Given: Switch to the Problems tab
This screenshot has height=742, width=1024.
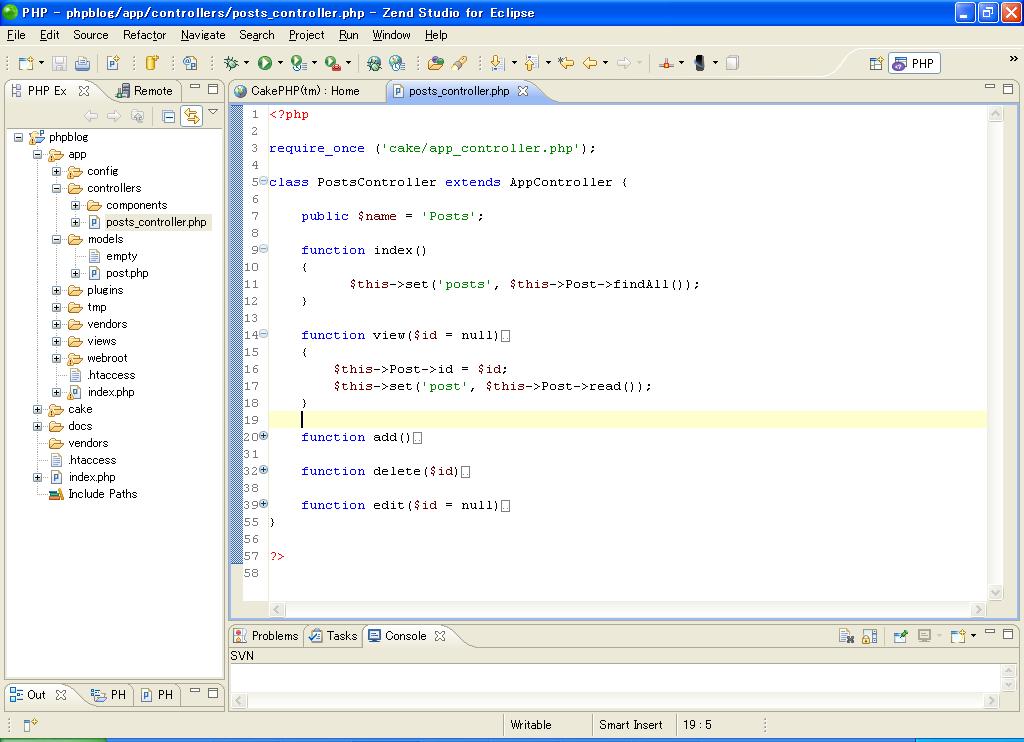Looking at the screenshot, I should (x=266, y=636).
